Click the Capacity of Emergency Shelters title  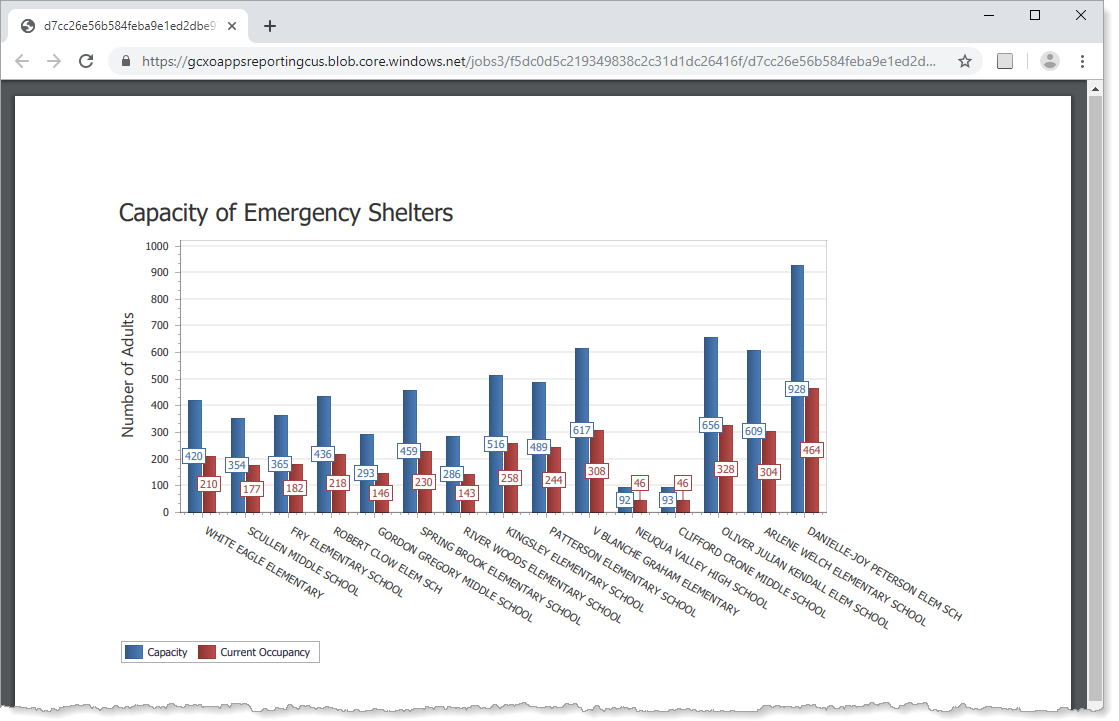285,213
